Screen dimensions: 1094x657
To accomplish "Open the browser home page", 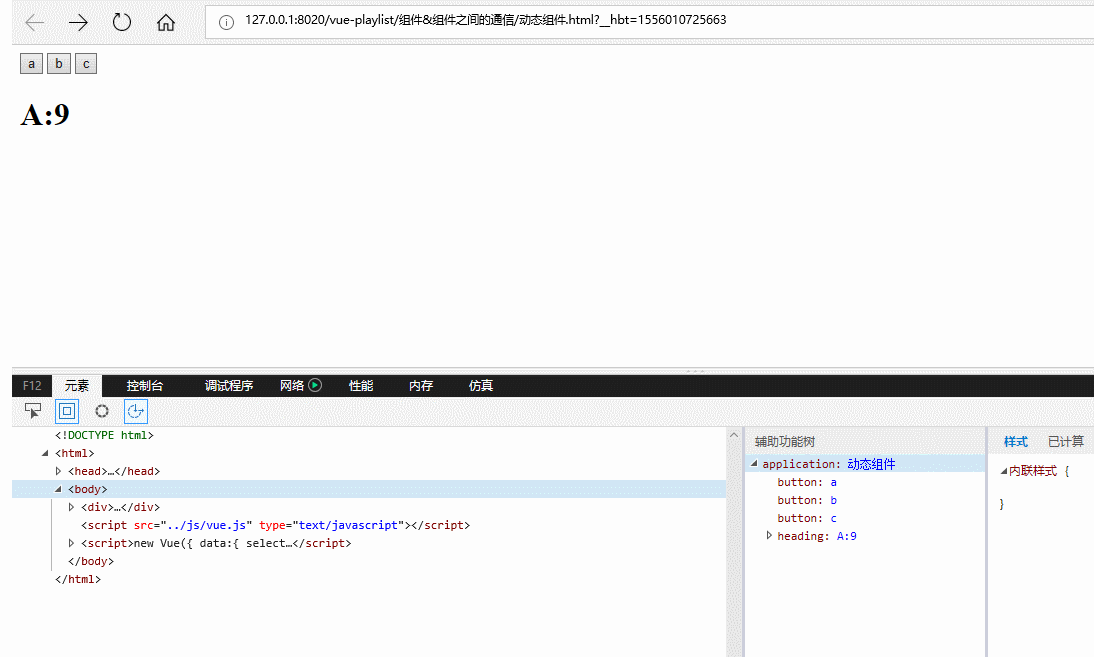I will coord(165,22).
